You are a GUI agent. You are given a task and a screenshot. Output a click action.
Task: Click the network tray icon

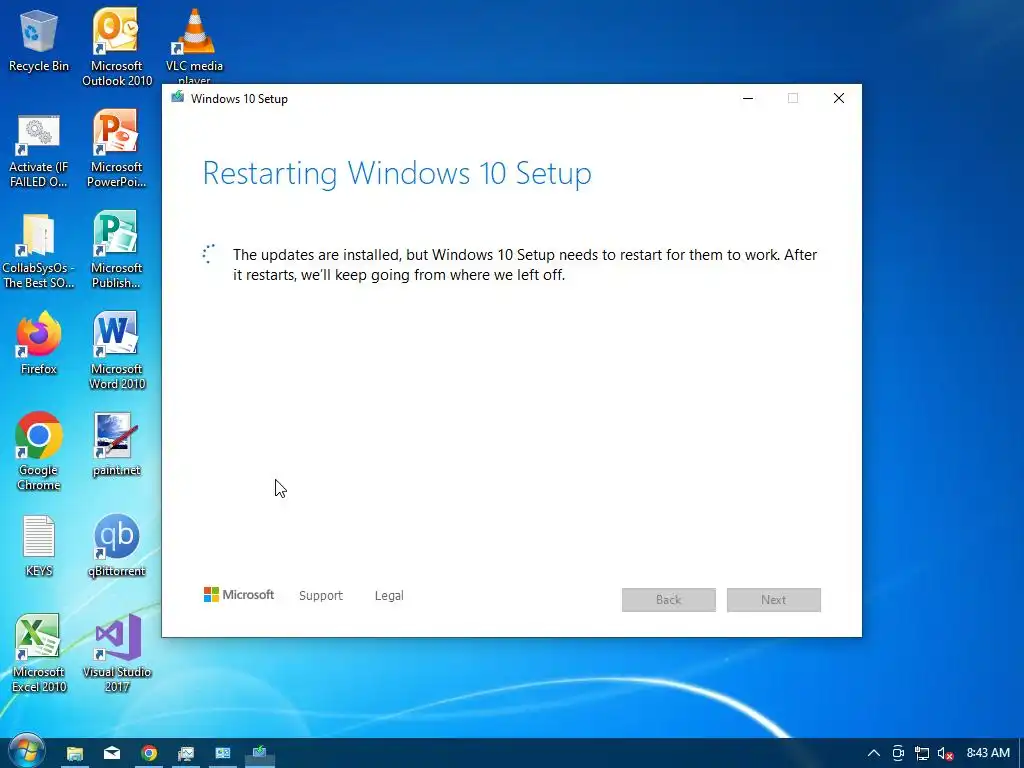coord(921,753)
